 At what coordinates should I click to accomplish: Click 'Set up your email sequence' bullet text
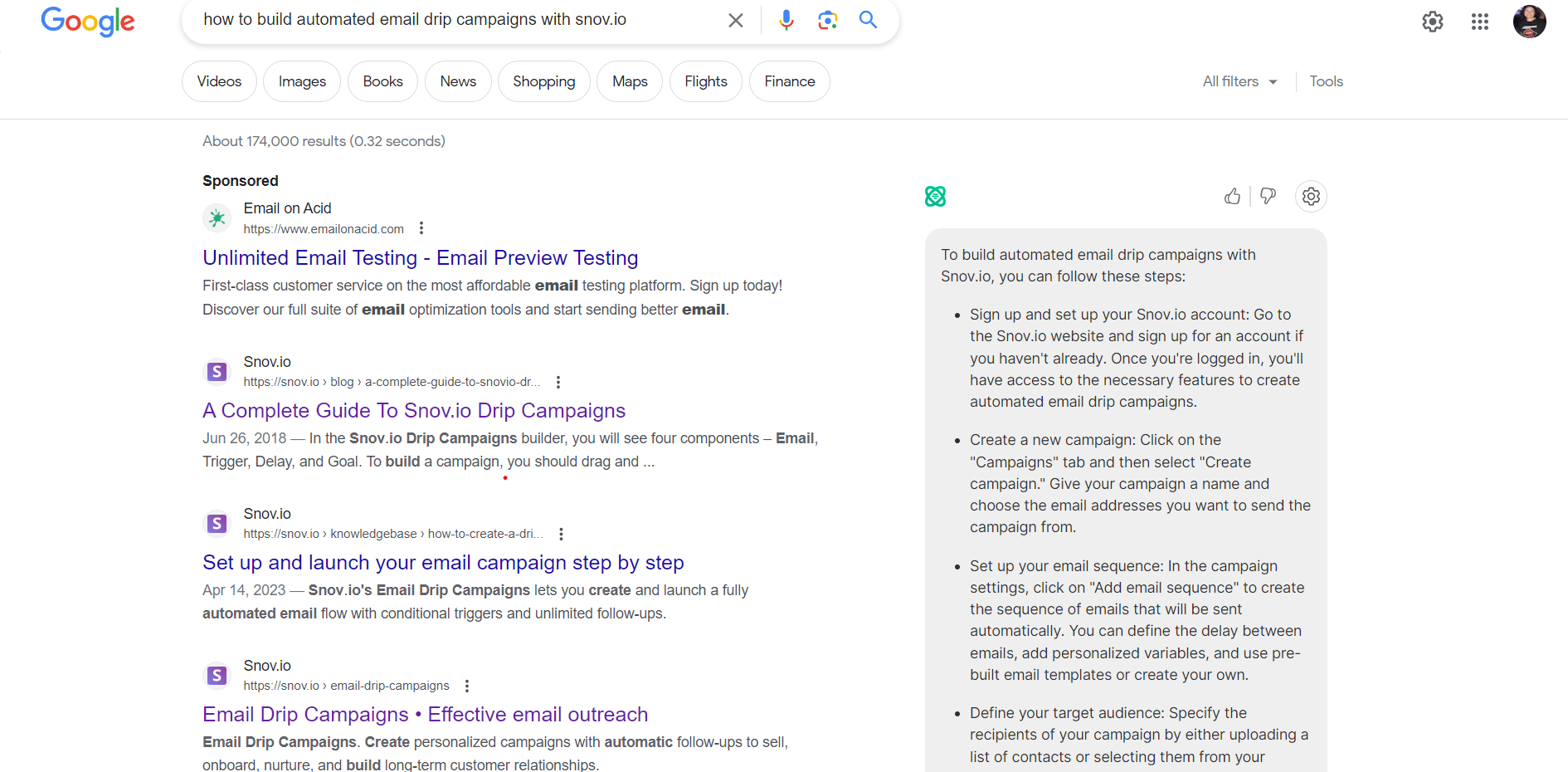(x=1137, y=620)
